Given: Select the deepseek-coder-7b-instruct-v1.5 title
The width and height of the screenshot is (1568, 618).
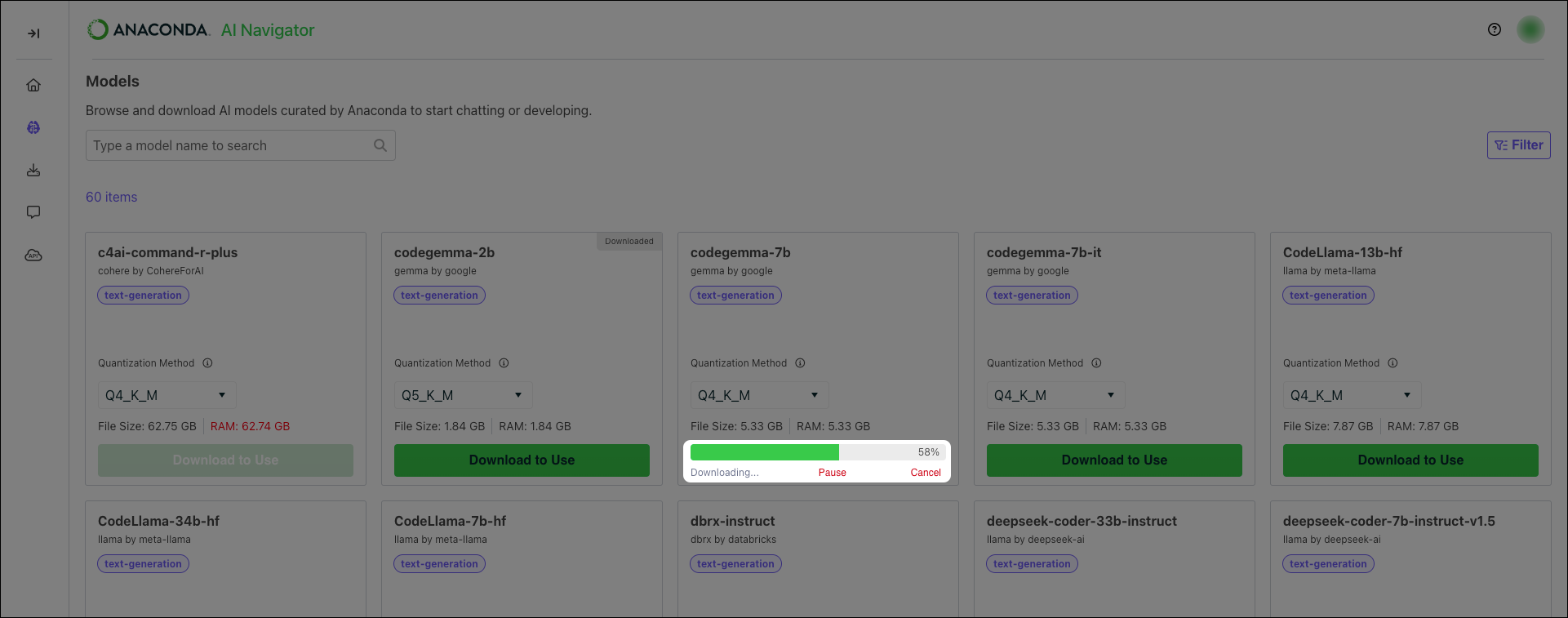Looking at the screenshot, I should click(x=1389, y=522).
